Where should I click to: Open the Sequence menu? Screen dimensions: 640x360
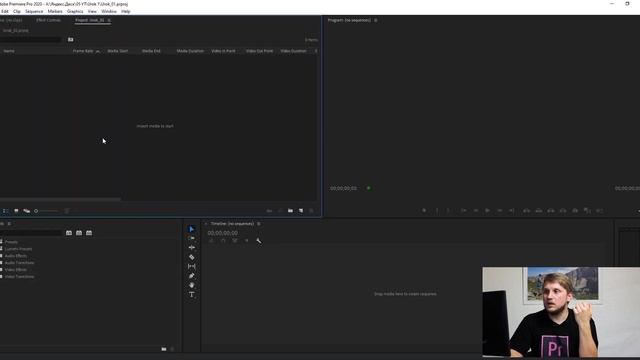tap(34, 11)
